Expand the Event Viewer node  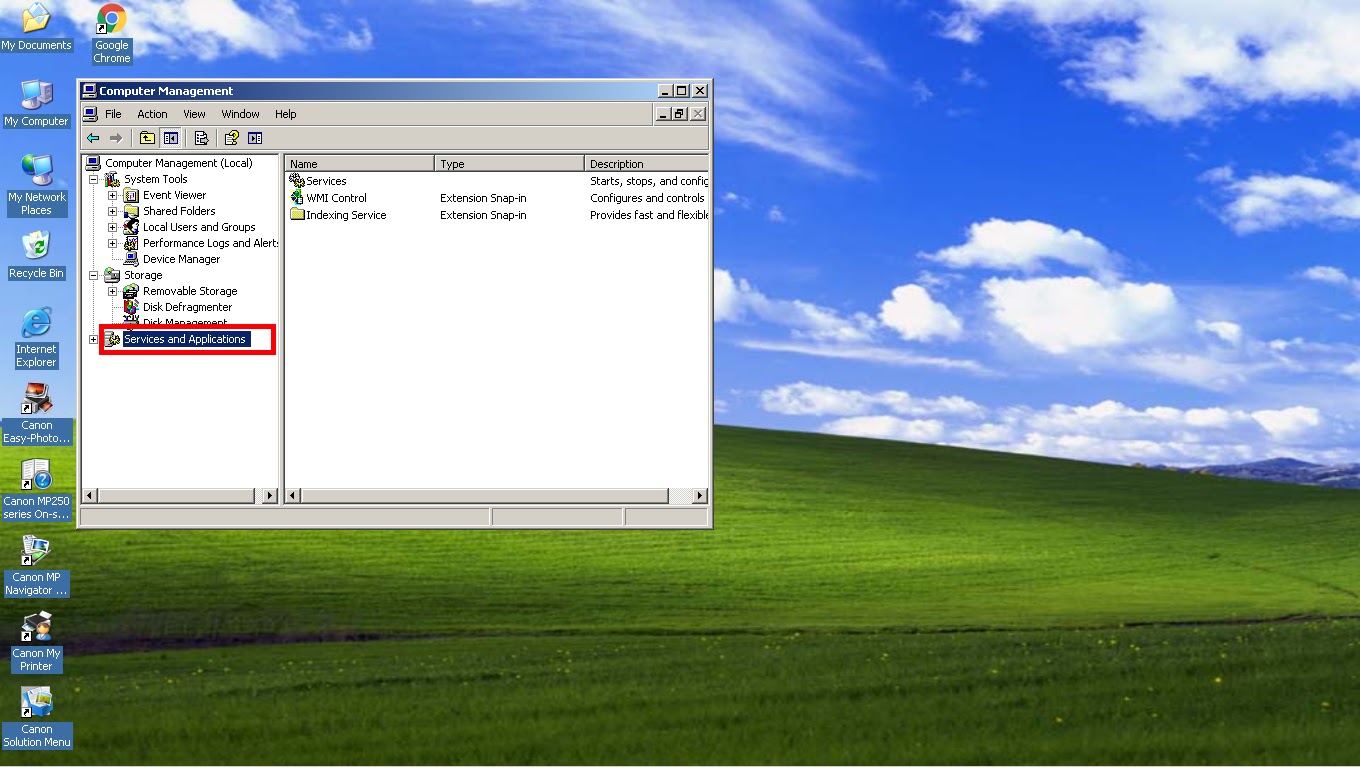(113, 195)
